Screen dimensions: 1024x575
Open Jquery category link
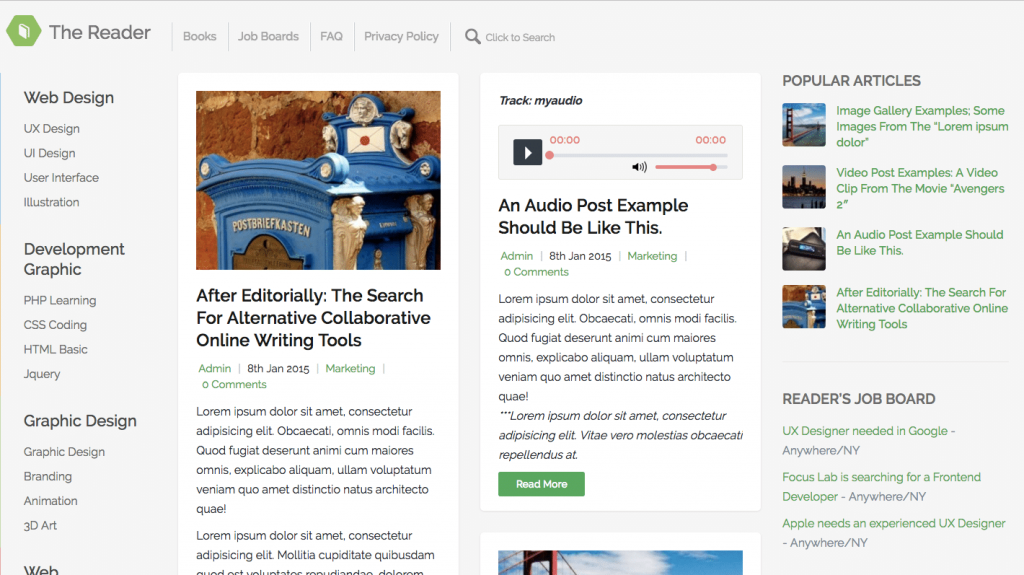[42, 374]
